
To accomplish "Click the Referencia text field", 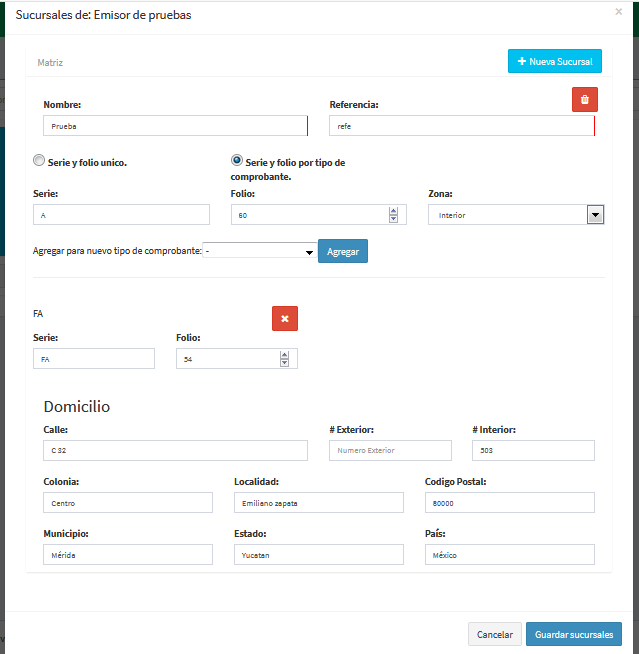I will pos(460,126).
